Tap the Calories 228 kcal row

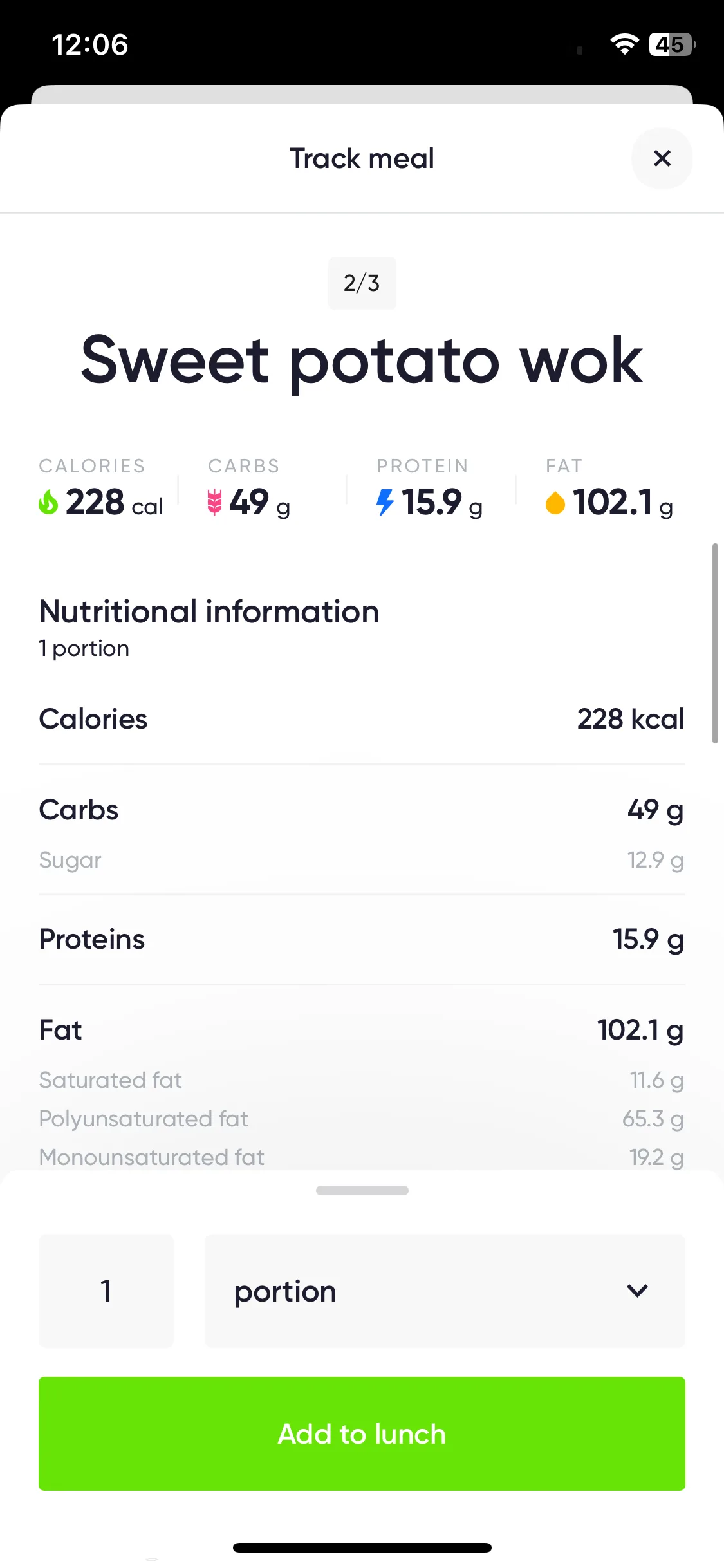pos(362,719)
